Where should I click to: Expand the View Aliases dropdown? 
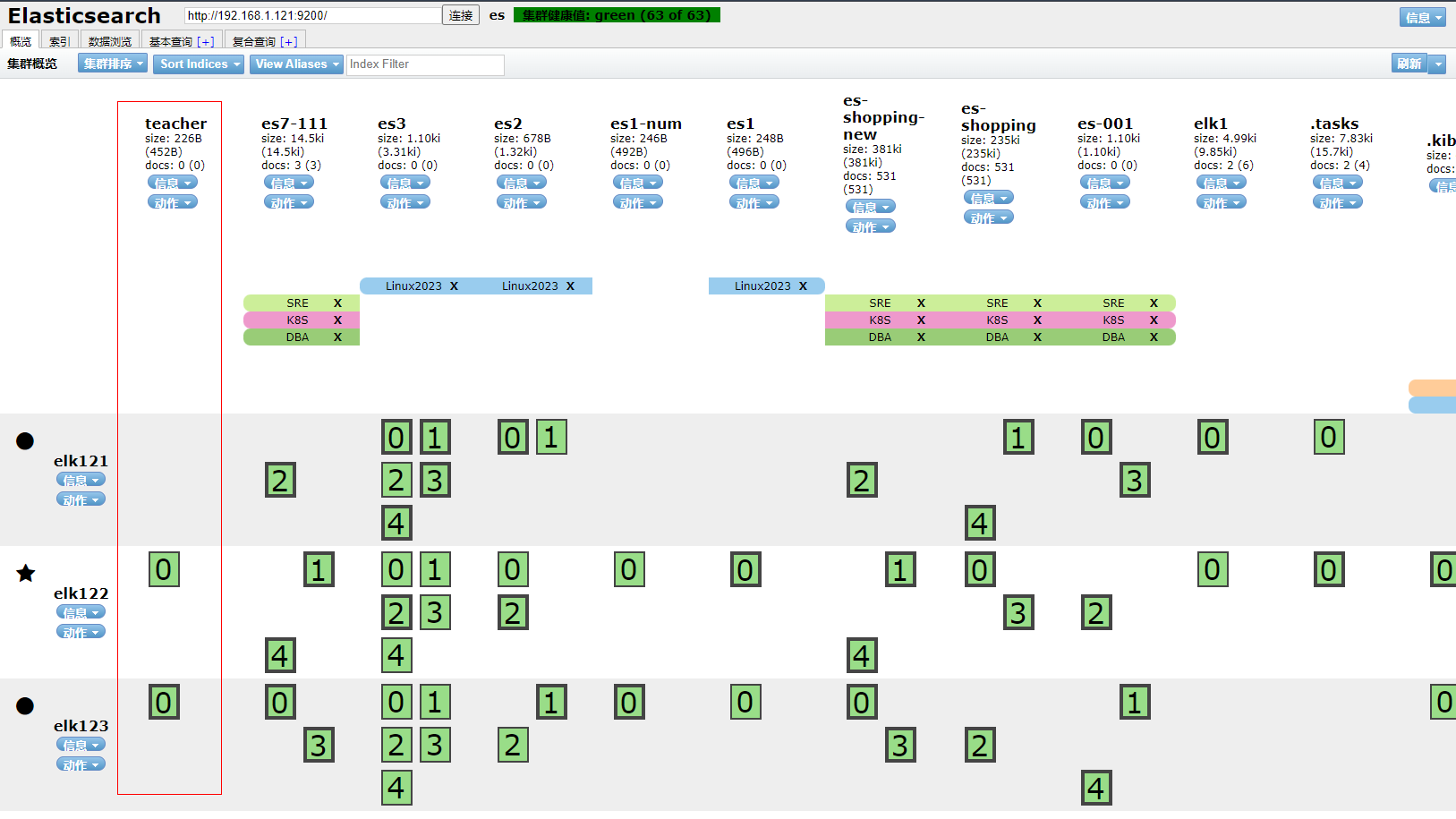point(297,64)
